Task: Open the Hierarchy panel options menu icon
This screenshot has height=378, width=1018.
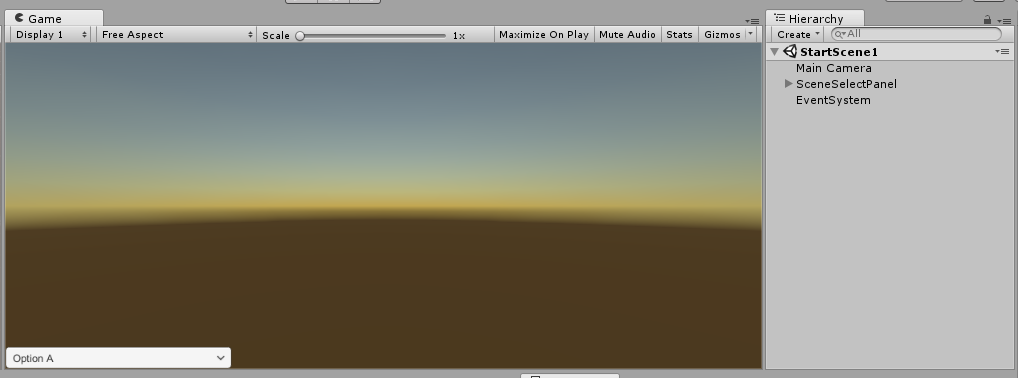Action: (1004, 21)
